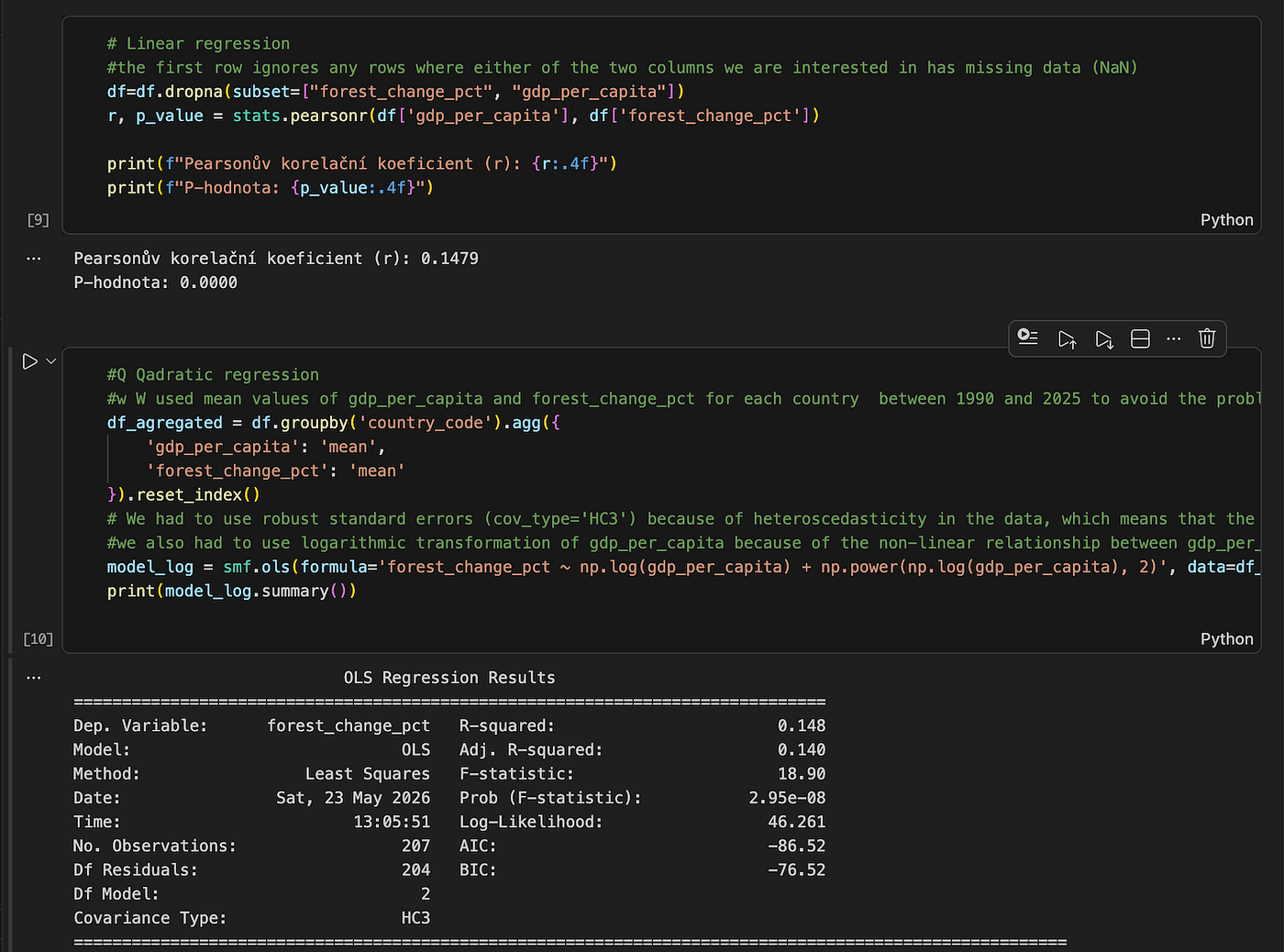
Task: Click the Prob (F-statistic) value 2.95e-08
Action: 787,798
